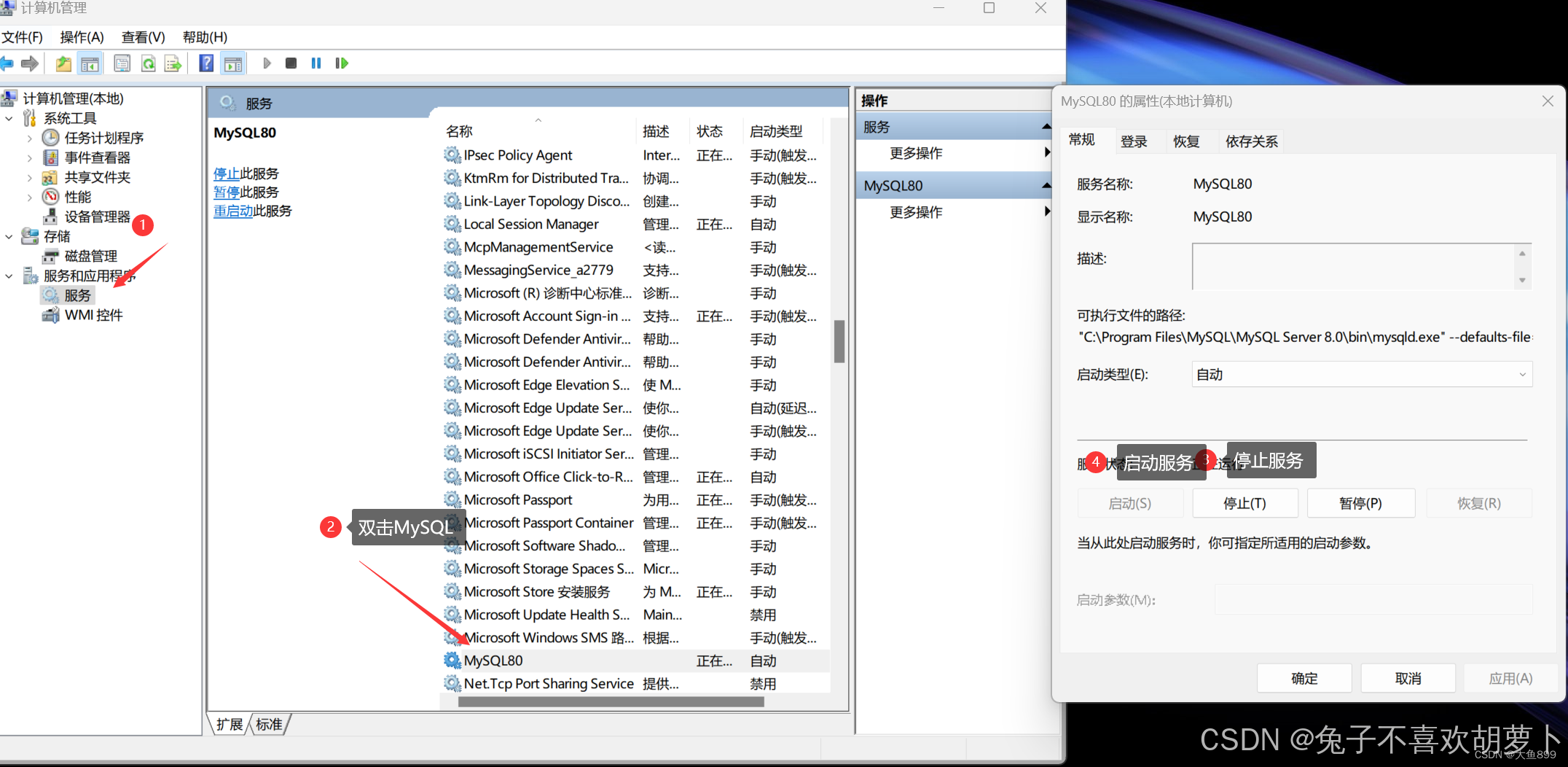Viewport: 1568px width, 767px height.
Task: Collapse the 系统工具 tree node
Action: point(9,118)
